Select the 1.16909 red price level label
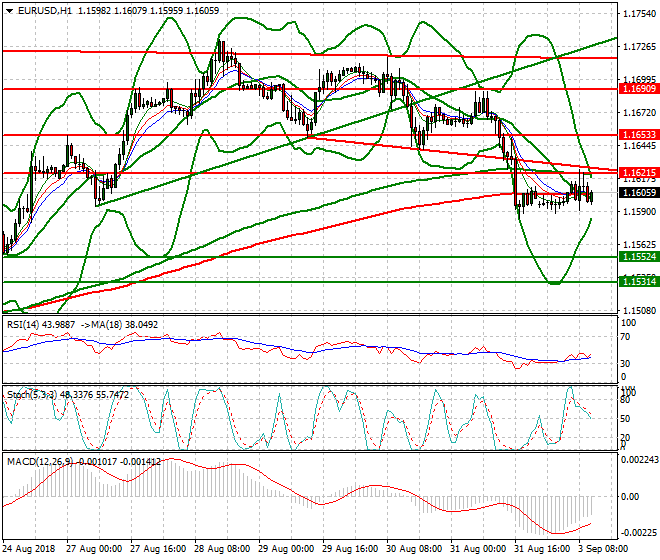This screenshot has width=660, height=560. coord(639,89)
